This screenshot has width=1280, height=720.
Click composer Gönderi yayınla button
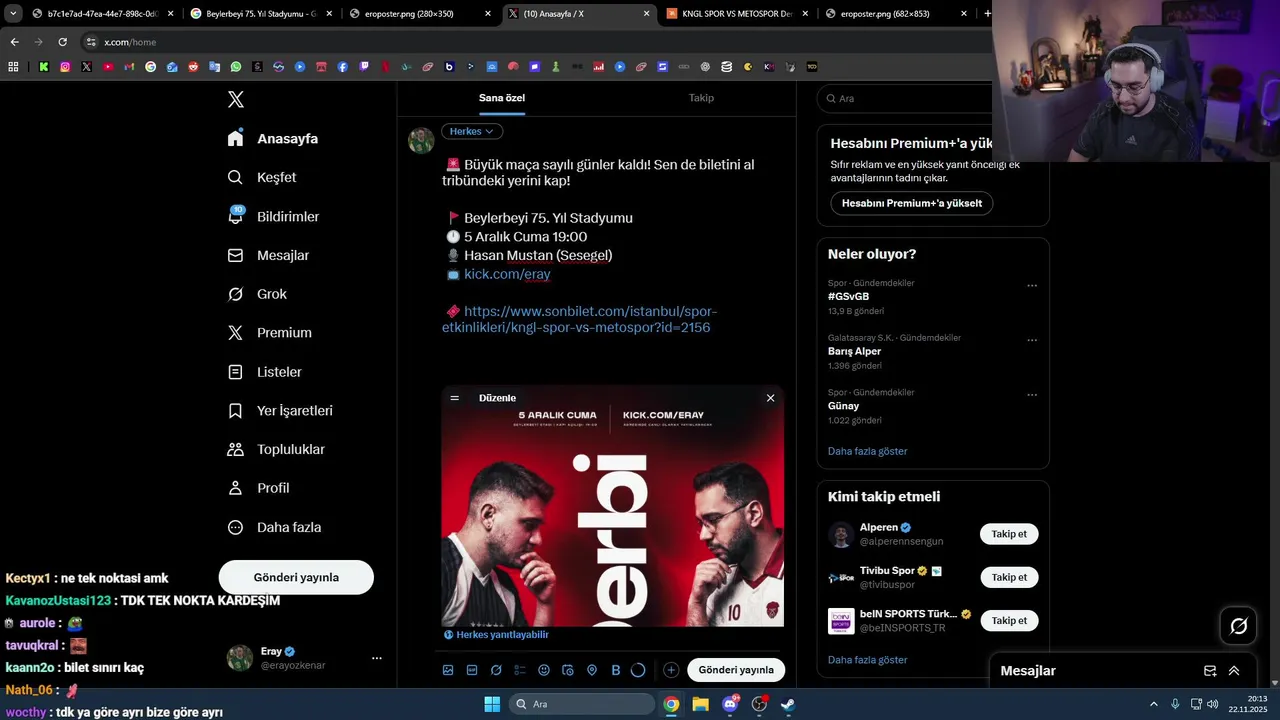[736, 670]
